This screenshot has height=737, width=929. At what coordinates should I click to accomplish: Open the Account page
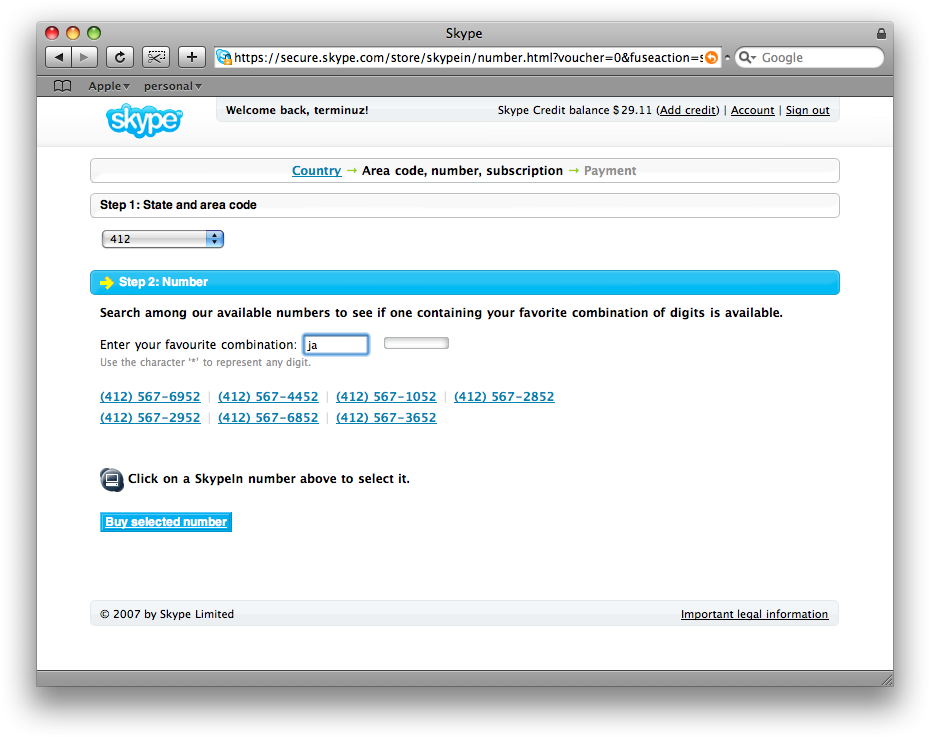pyautogui.click(x=752, y=110)
